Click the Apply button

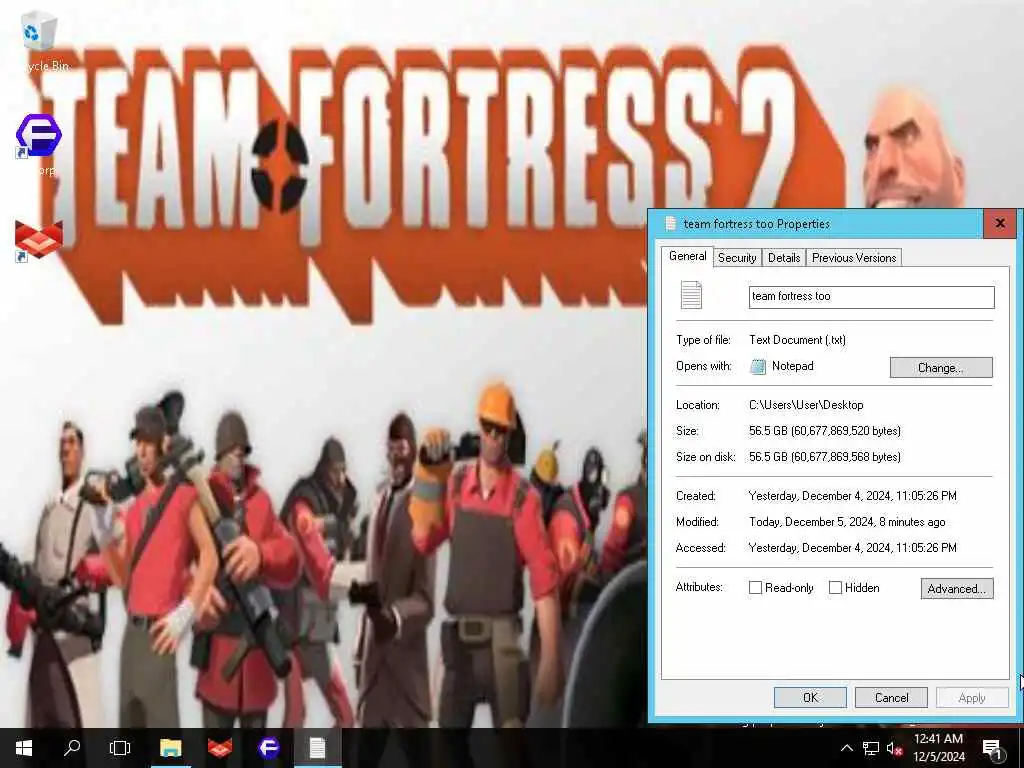pos(972,697)
